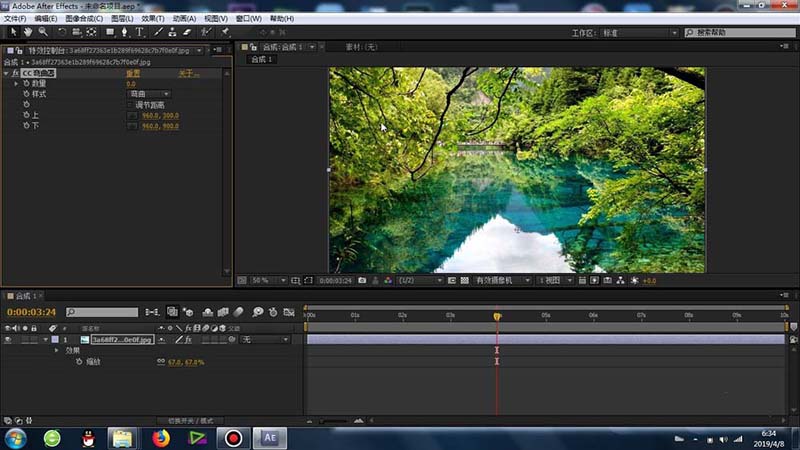Select the Rectangle mask tool
Screen dimensions: 800x450
(x=110, y=32)
